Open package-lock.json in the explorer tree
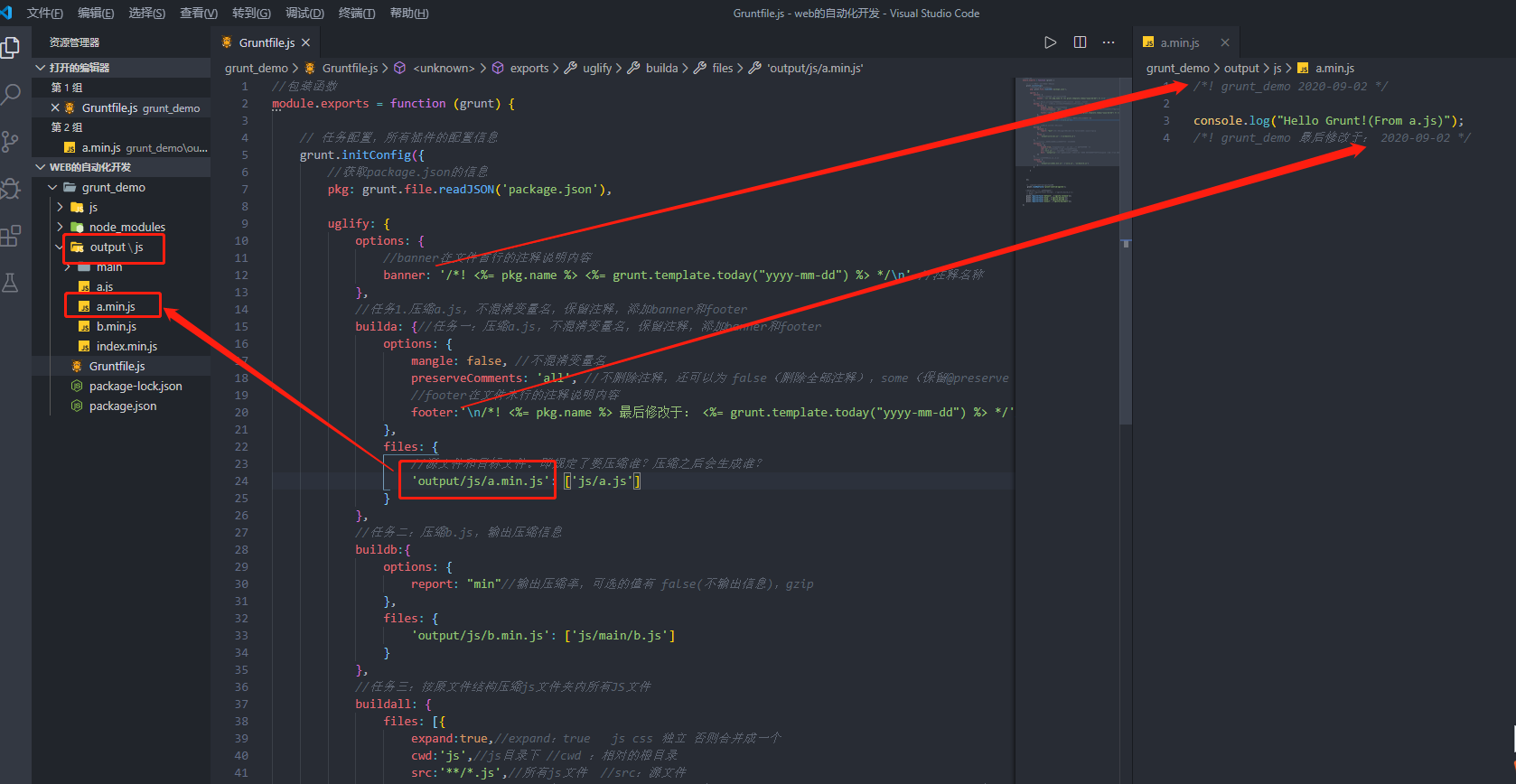Screen dimensions: 1516x784 (121, 386)
